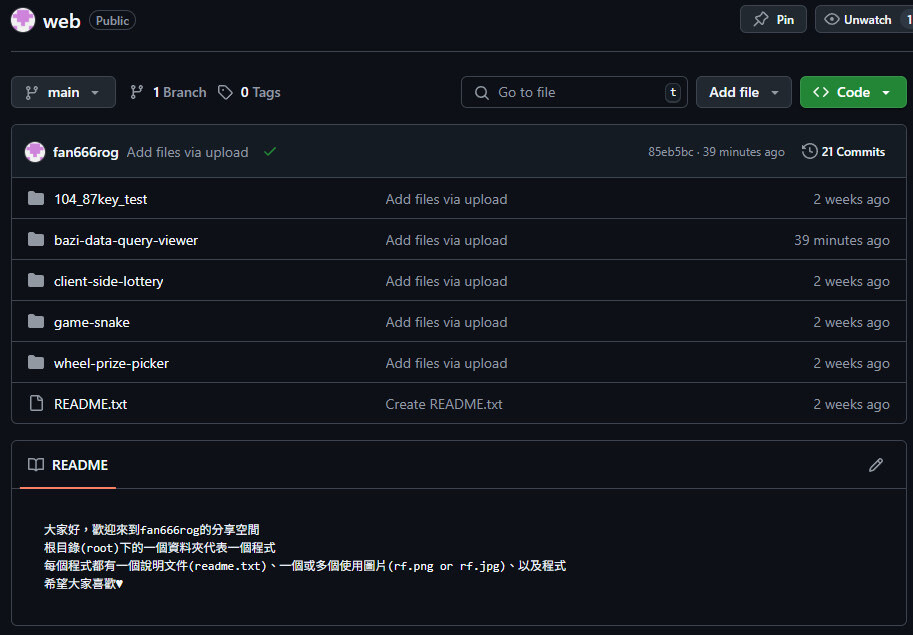Click the README.txt file icon
The image size is (913, 635).
(x=36, y=404)
